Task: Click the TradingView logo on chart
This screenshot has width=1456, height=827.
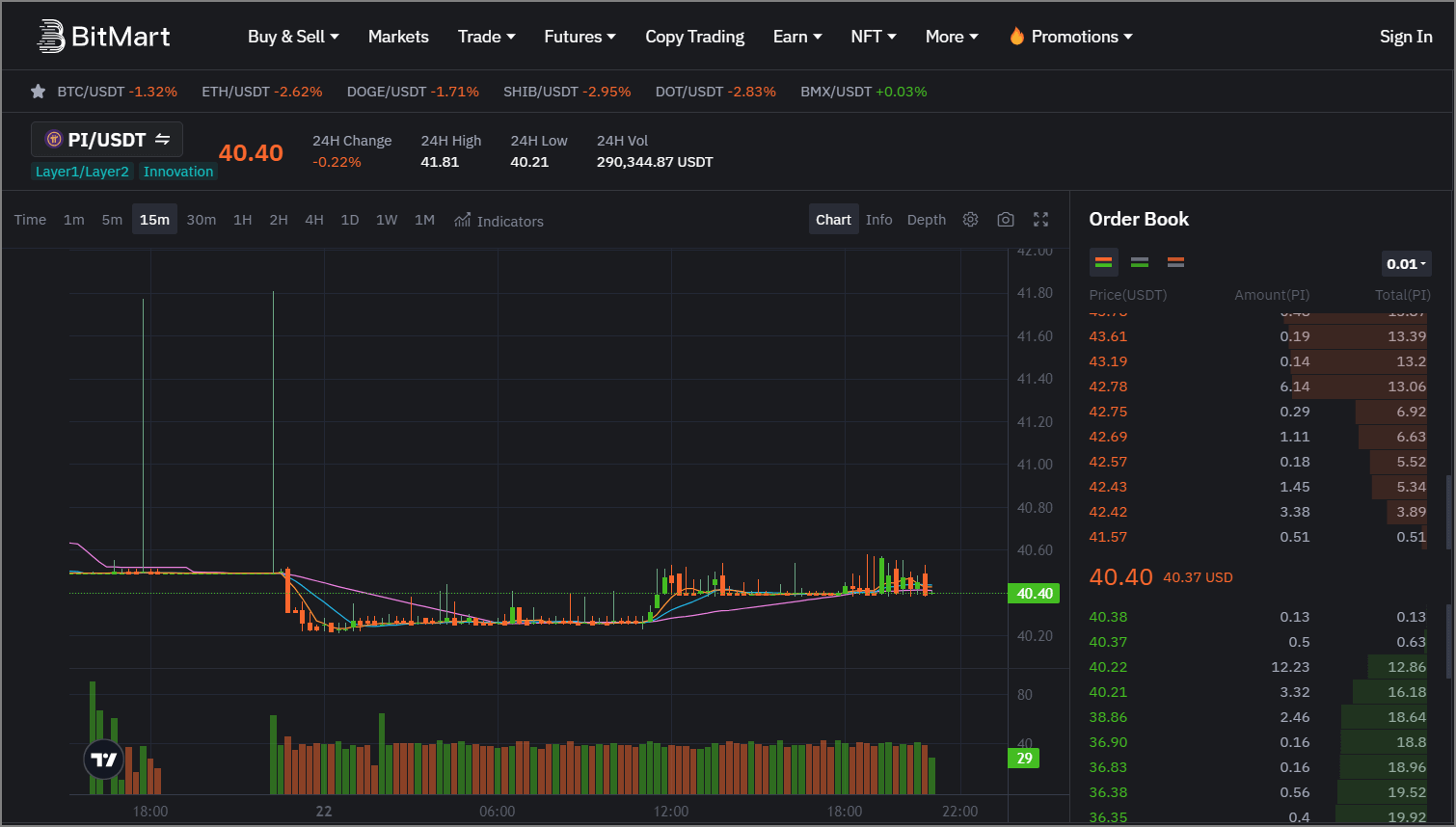Action: click(104, 760)
